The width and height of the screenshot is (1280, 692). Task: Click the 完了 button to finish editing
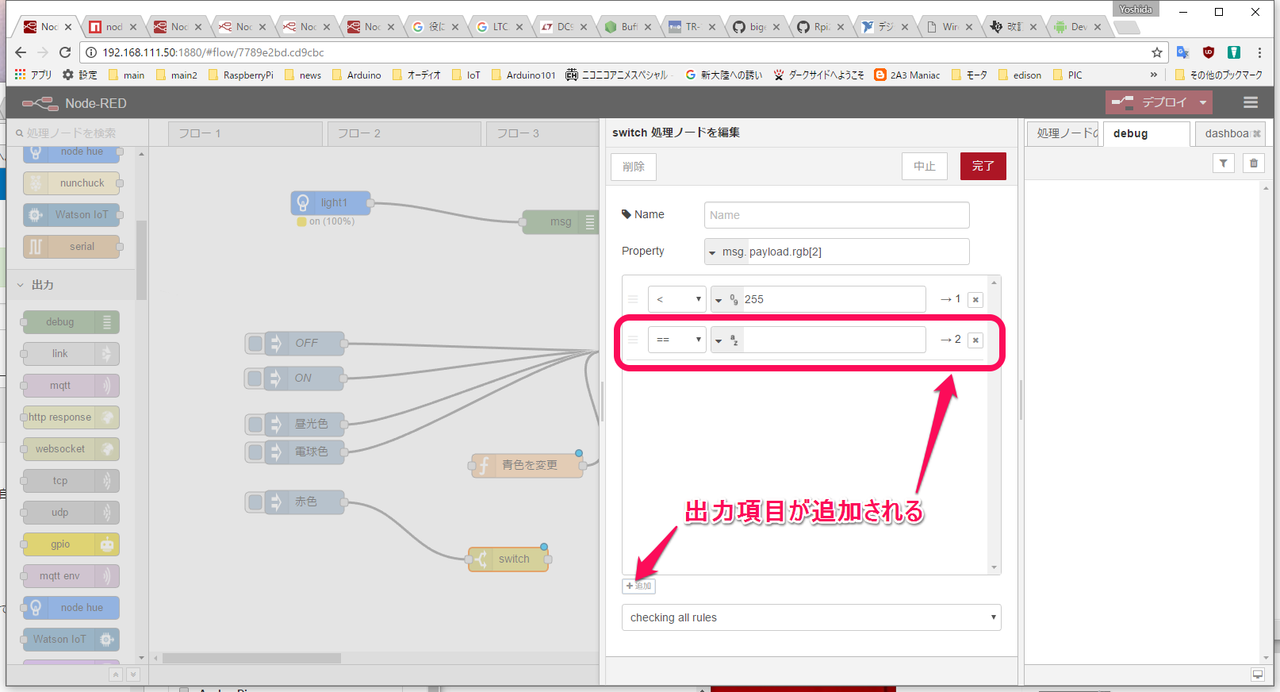pyautogui.click(x=982, y=166)
